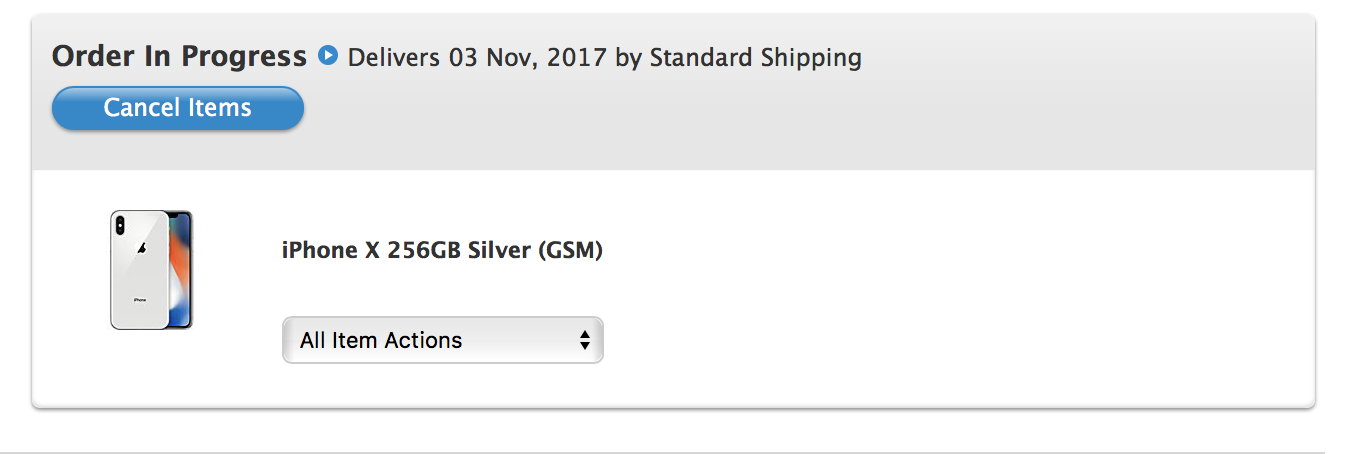The height and width of the screenshot is (454, 1346).
Task: Click the Order In Progress heading
Action: point(179,56)
